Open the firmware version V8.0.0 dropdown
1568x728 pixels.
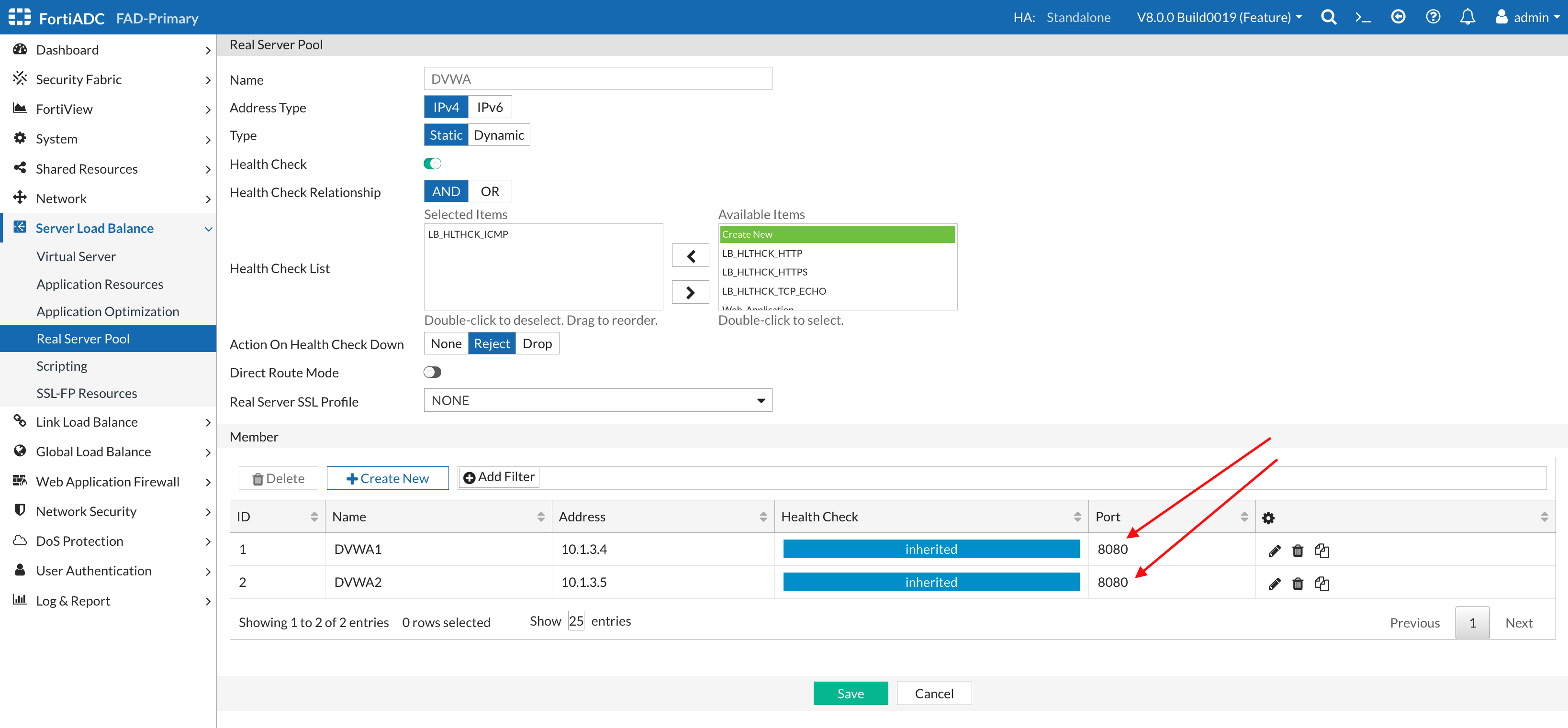[1219, 17]
